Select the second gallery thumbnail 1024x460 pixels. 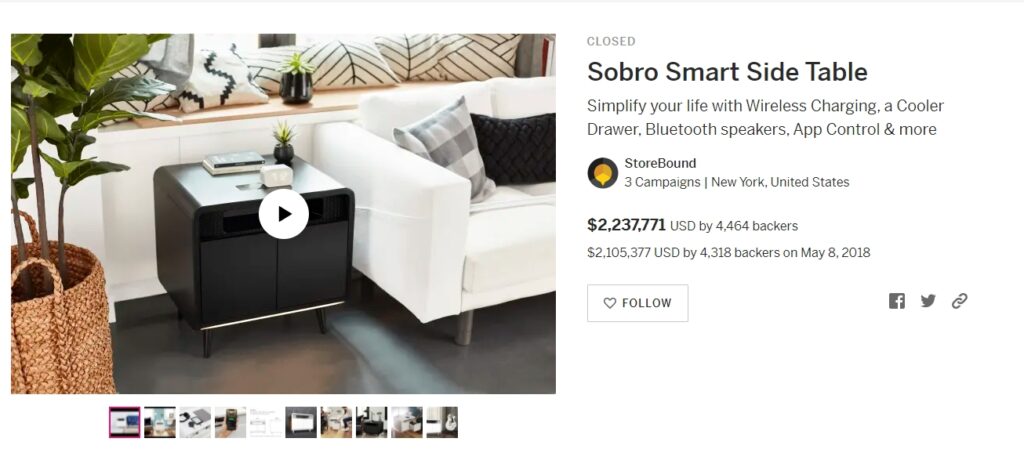coord(160,422)
